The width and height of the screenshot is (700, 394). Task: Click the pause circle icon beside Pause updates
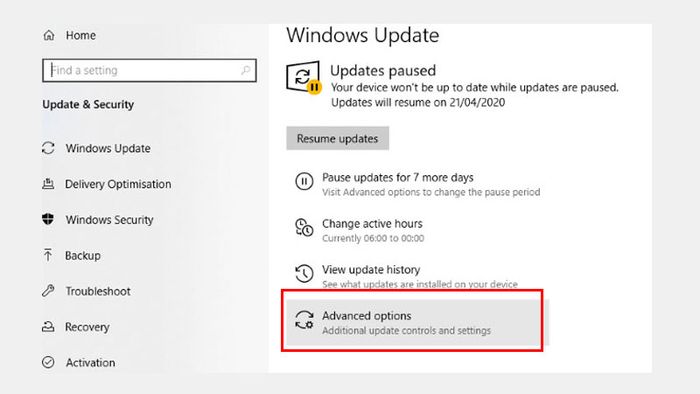click(x=304, y=182)
